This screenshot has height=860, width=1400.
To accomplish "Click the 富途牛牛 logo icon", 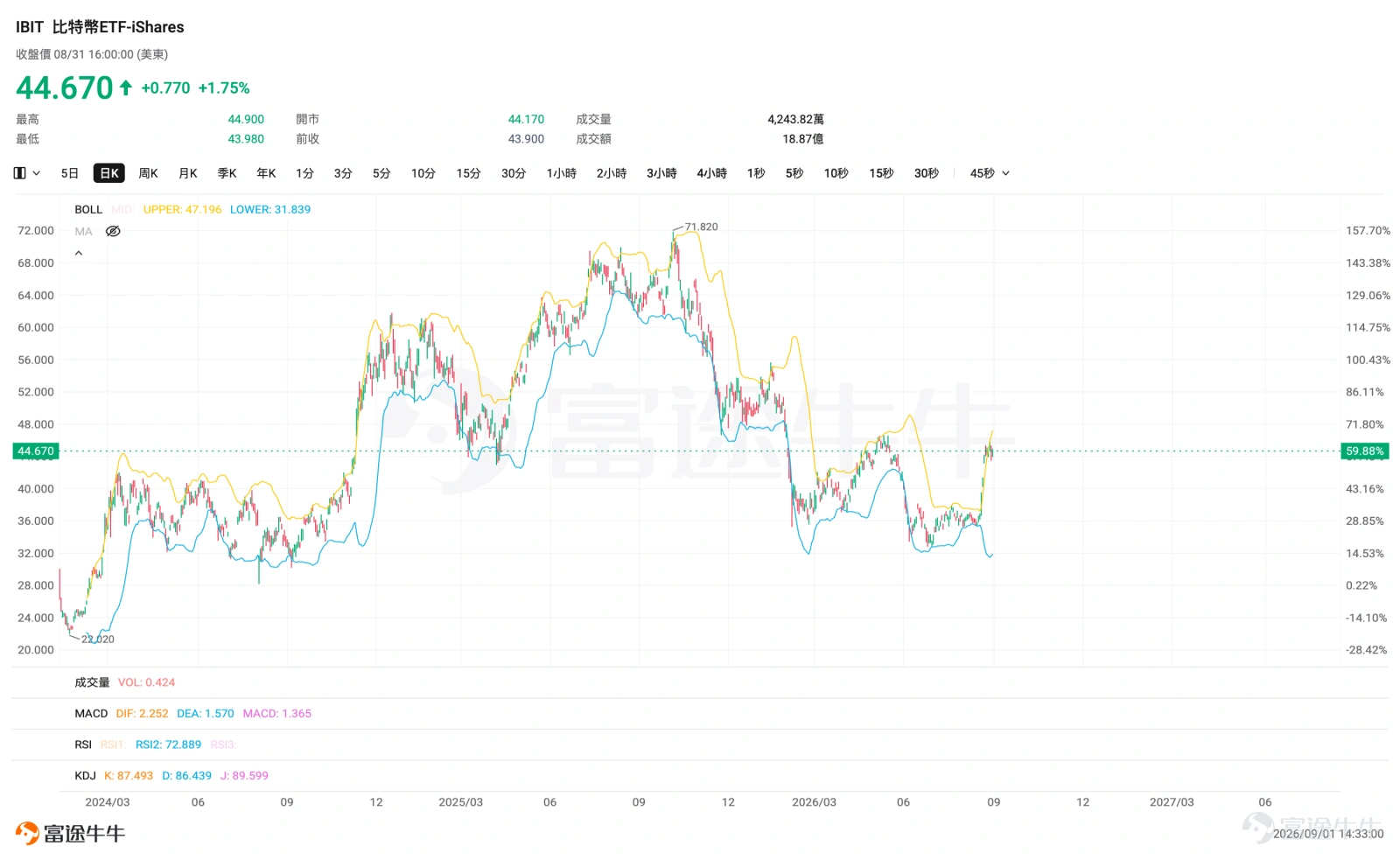I will (27, 834).
